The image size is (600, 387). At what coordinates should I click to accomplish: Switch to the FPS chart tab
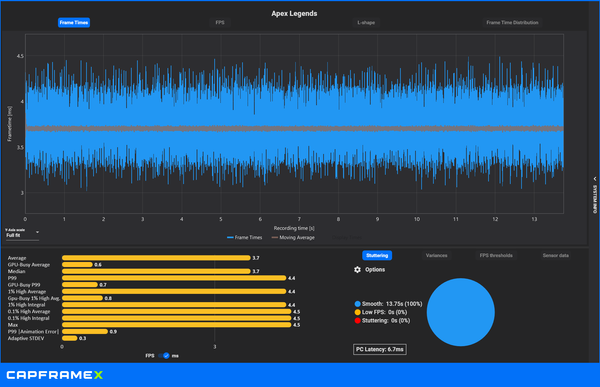(220, 23)
